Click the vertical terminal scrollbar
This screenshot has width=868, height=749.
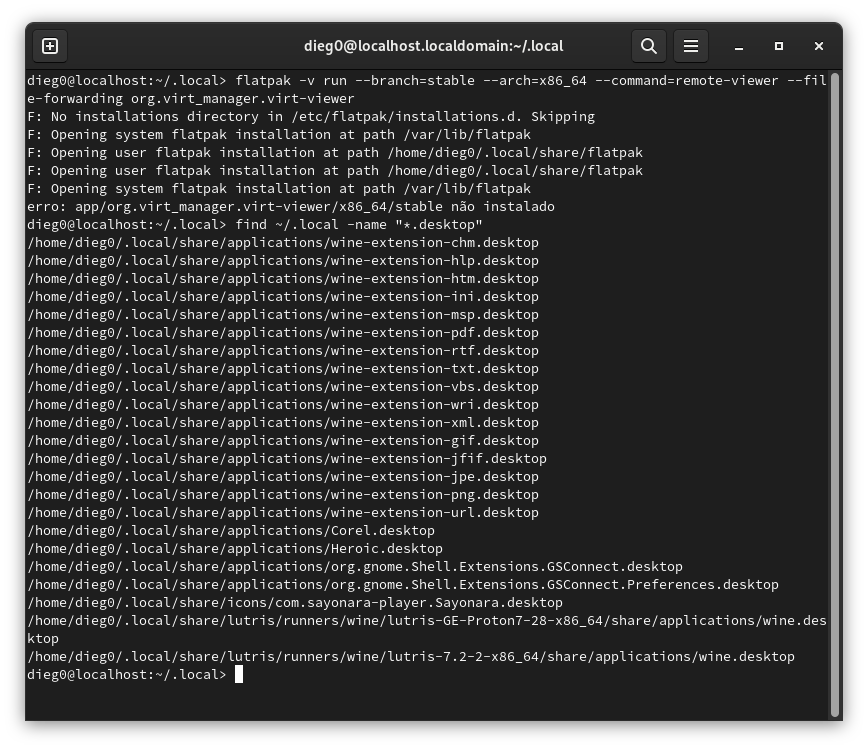(834, 390)
